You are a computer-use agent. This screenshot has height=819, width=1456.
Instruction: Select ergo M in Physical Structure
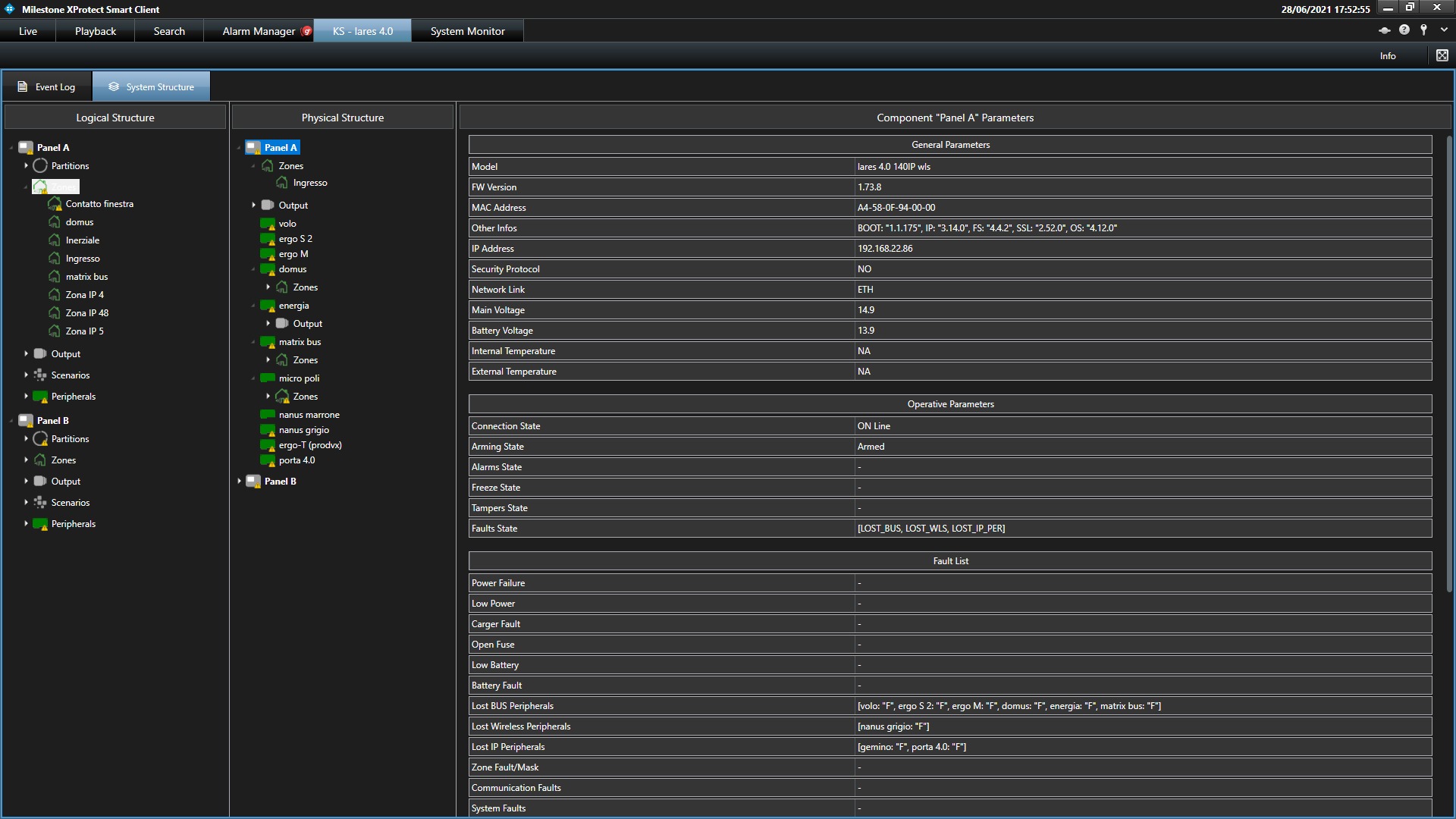pyautogui.click(x=293, y=254)
